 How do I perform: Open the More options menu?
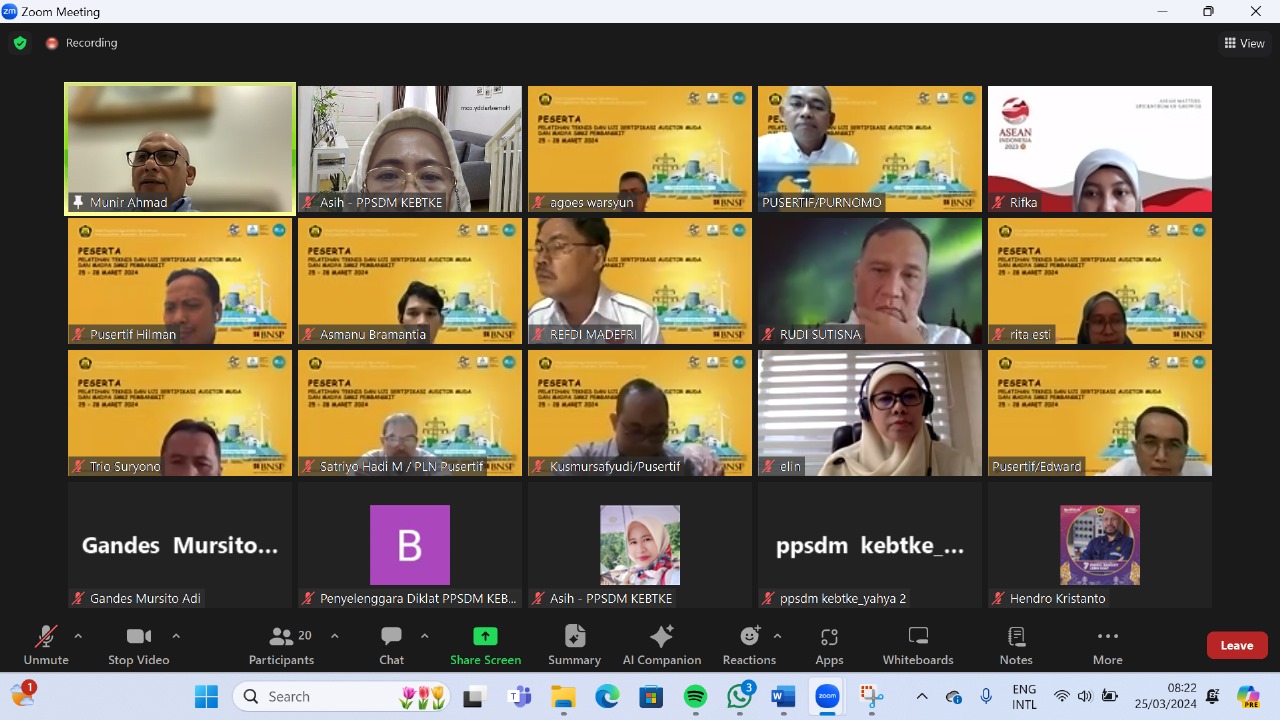pyautogui.click(x=1107, y=645)
